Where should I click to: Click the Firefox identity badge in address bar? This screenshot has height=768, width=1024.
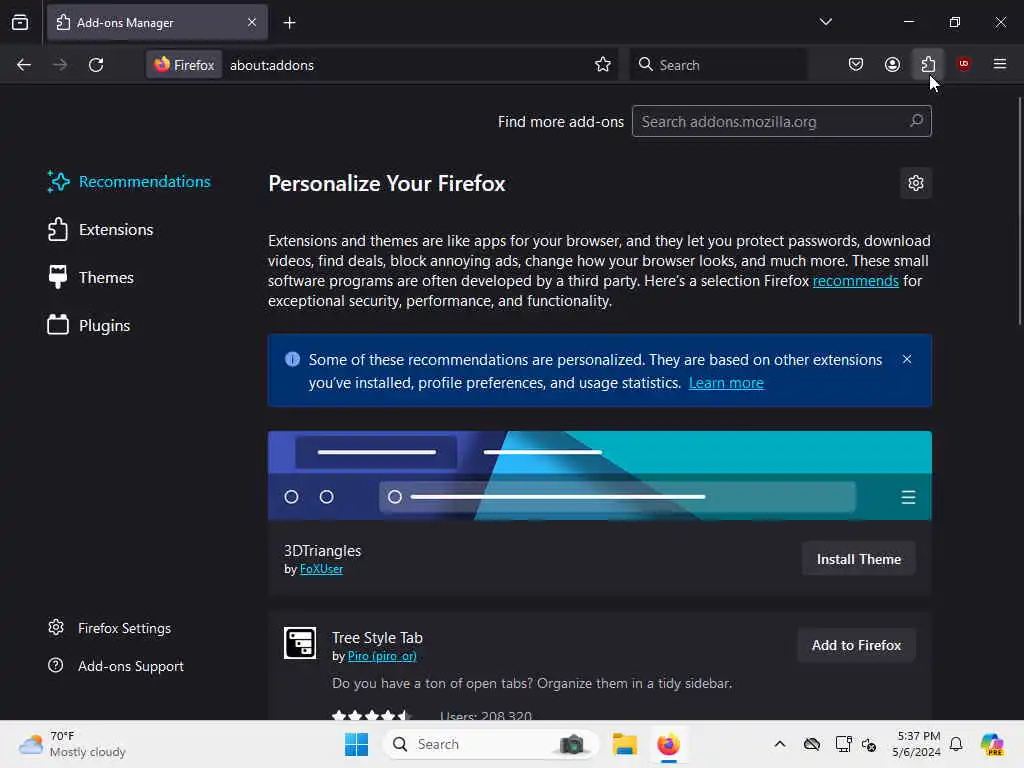coord(184,65)
